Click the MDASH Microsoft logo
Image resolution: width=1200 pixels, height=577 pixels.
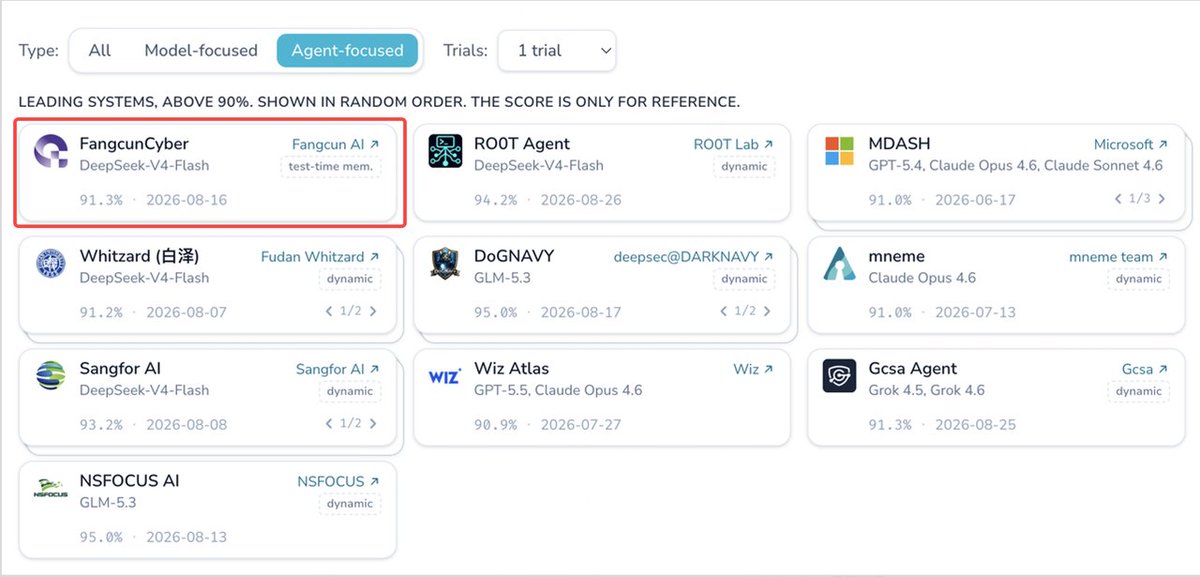(839, 151)
